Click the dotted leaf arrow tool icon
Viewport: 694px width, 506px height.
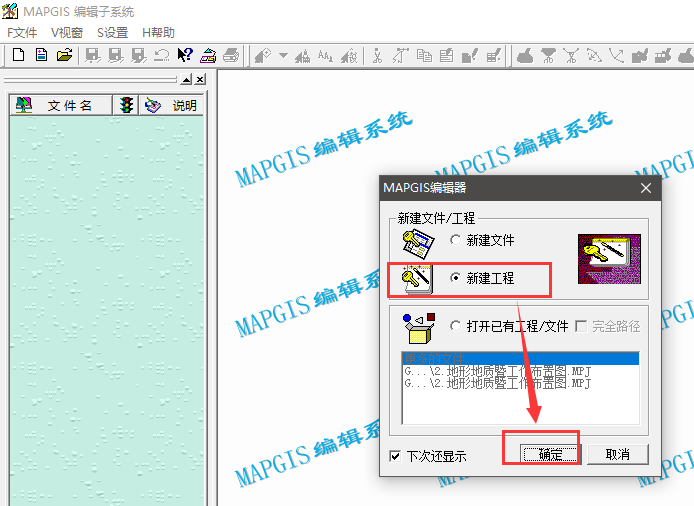pyautogui.click(x=594, y=56)
